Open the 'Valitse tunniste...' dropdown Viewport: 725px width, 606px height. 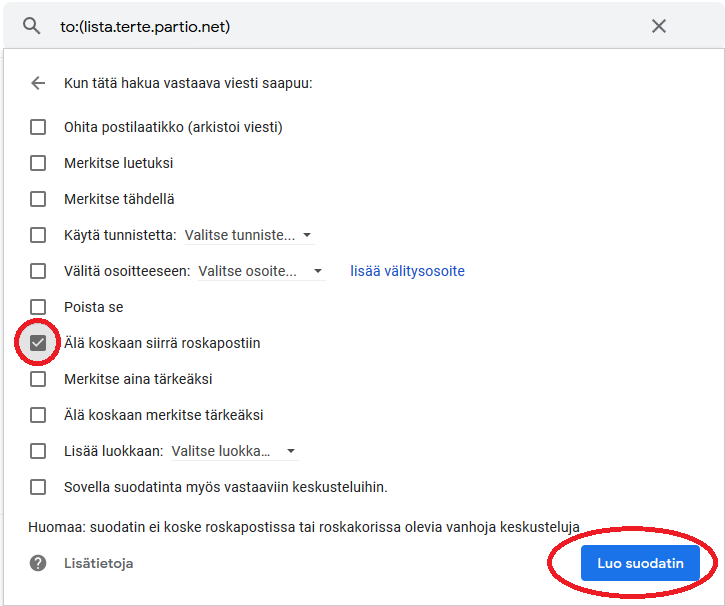point(249,235)
